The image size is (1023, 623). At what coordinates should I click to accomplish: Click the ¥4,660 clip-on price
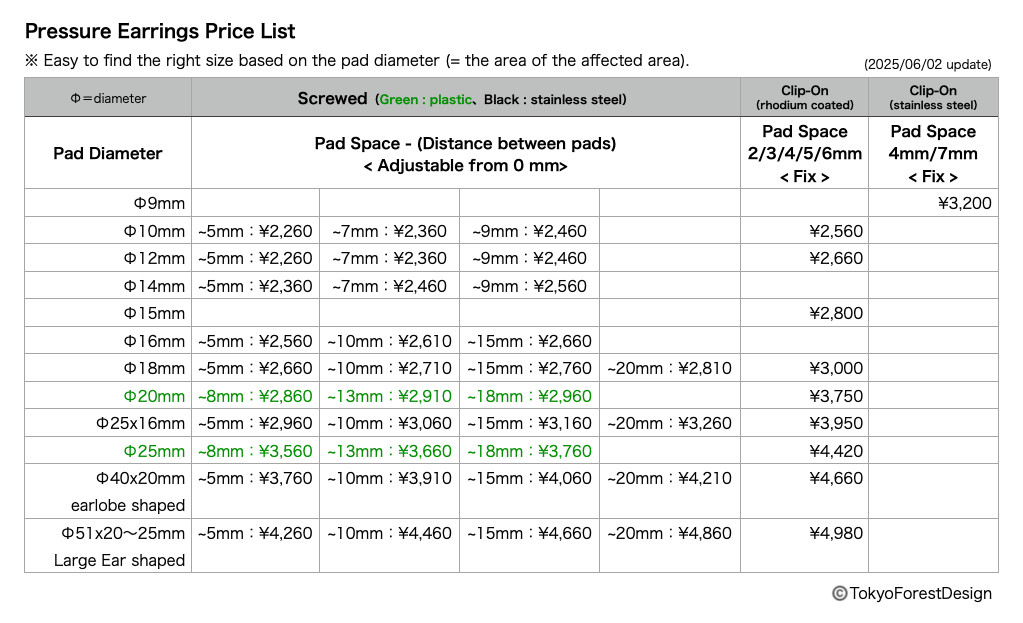[x=836, y=478]
